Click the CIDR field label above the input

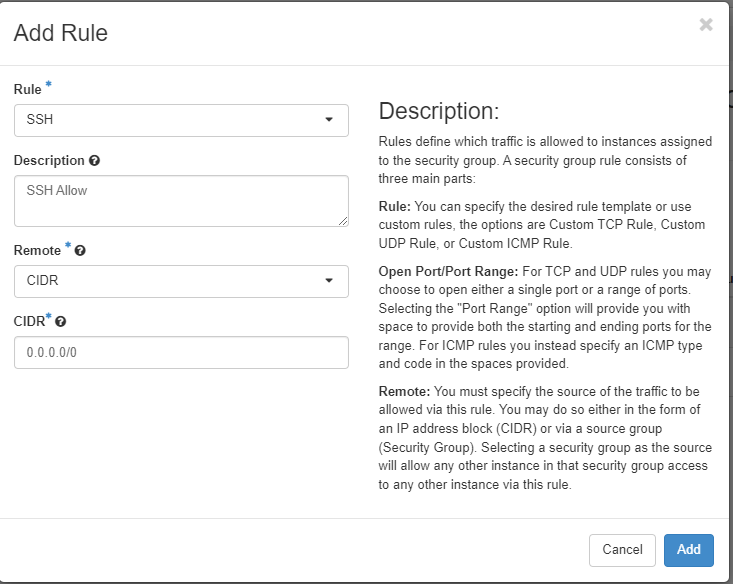(29, 321)
